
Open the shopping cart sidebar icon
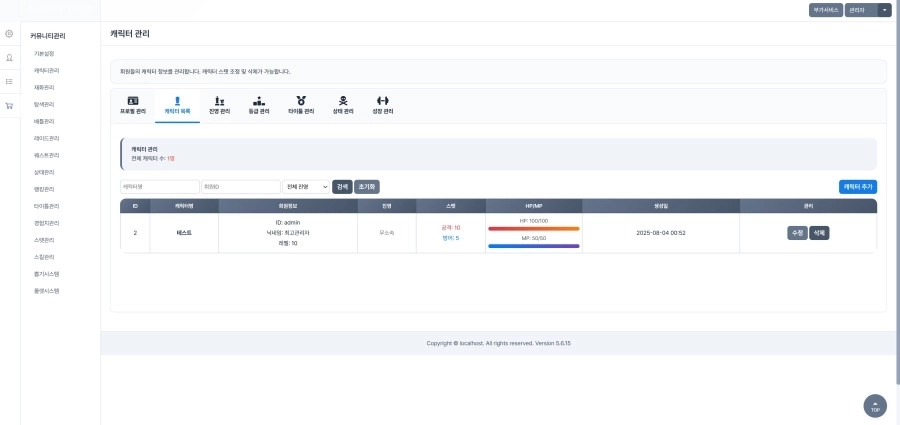pos(9,105)
